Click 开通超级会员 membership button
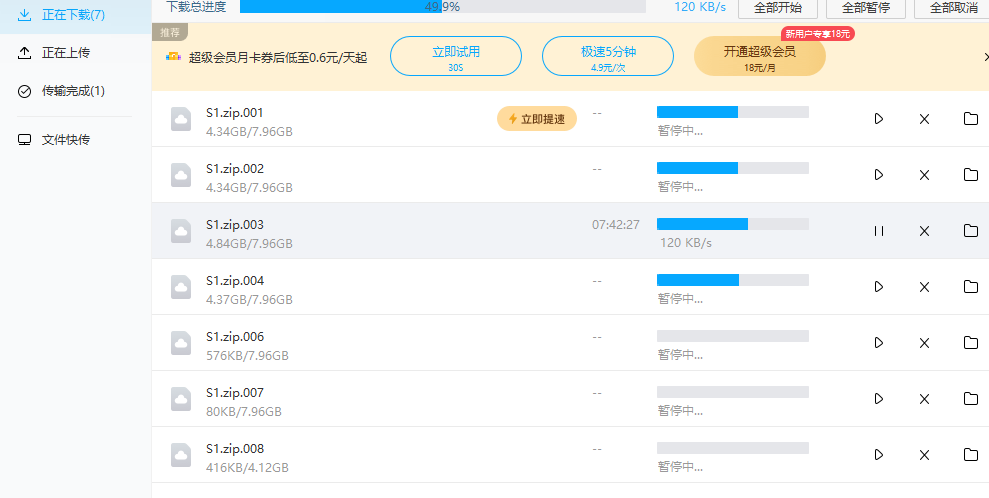Image resolution: width=989 pixels, height=498 pixels. click(x=759, y=56)
